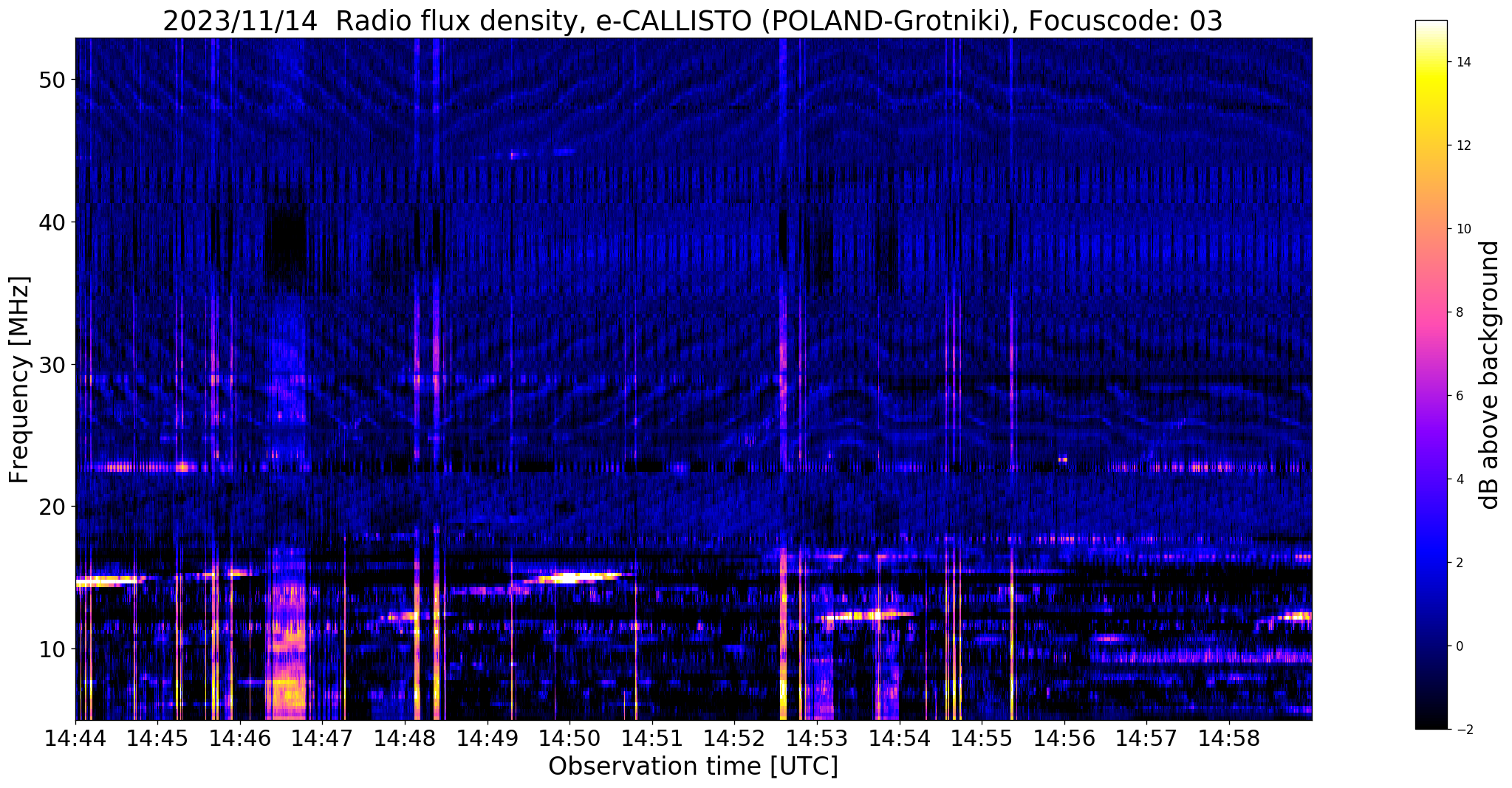1512x788 pixels.
Task: Click the 14:52 time tick label
Action: pos(735,738)
